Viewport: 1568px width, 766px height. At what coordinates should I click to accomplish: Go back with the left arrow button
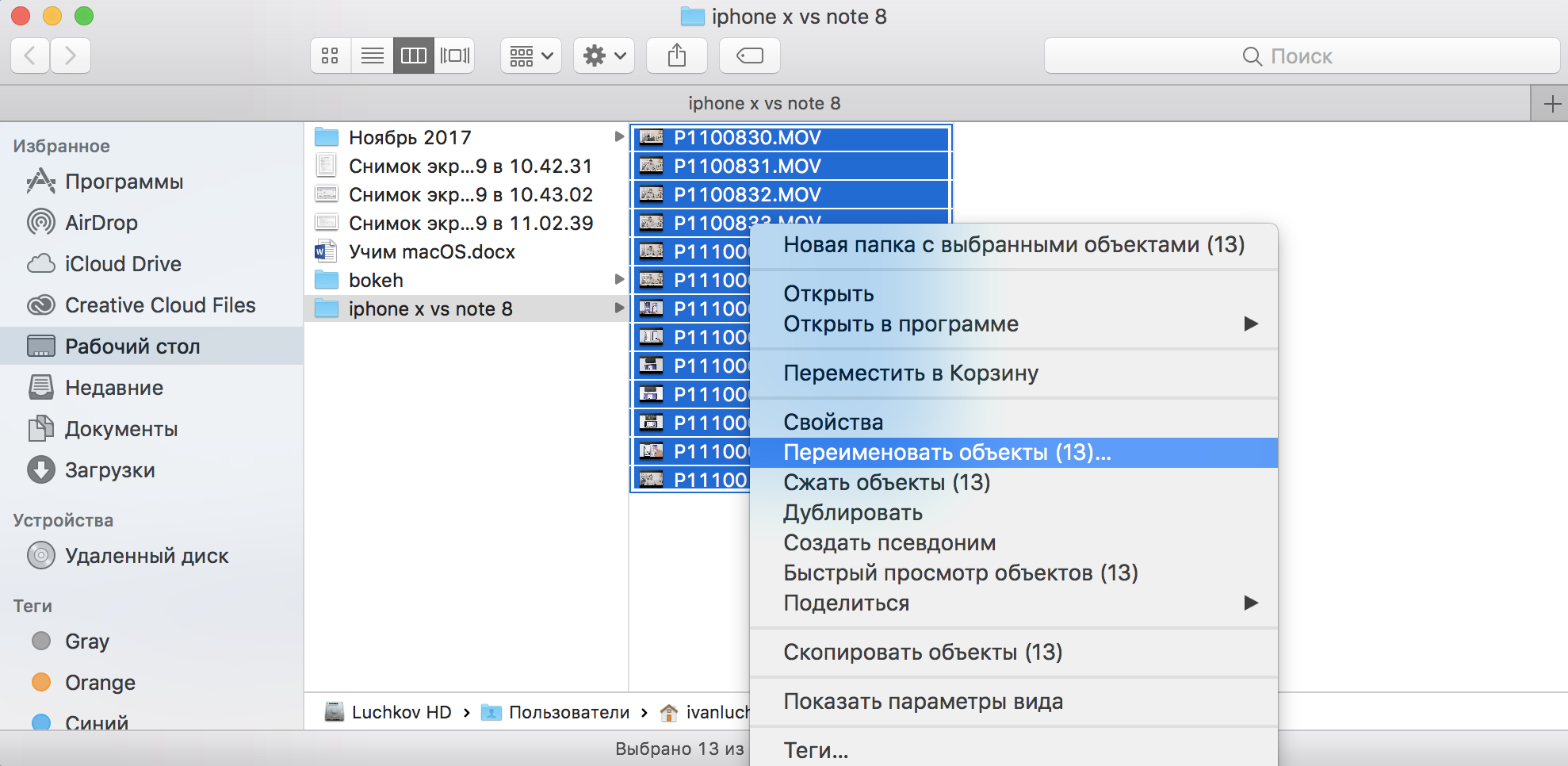tap(31, 56)
